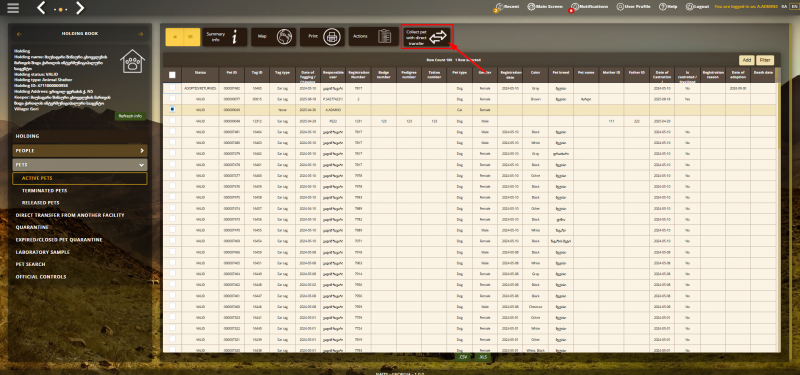Go forward with the right chevron arrow

click(80, 8)
